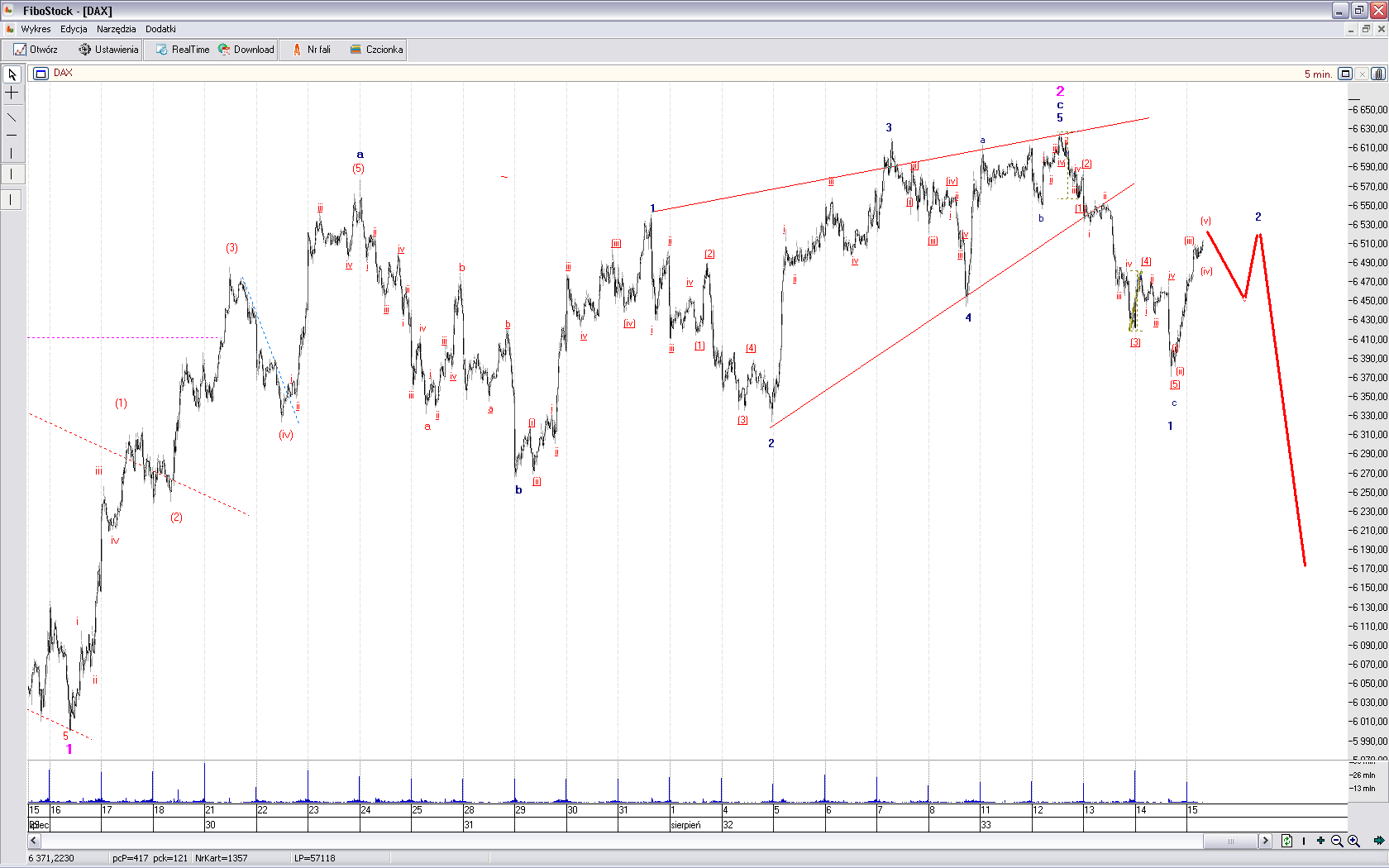Viewport: 1389px width, 868px height.
Task: Open the Dodatki menu
Action: [x=160, y=29]
